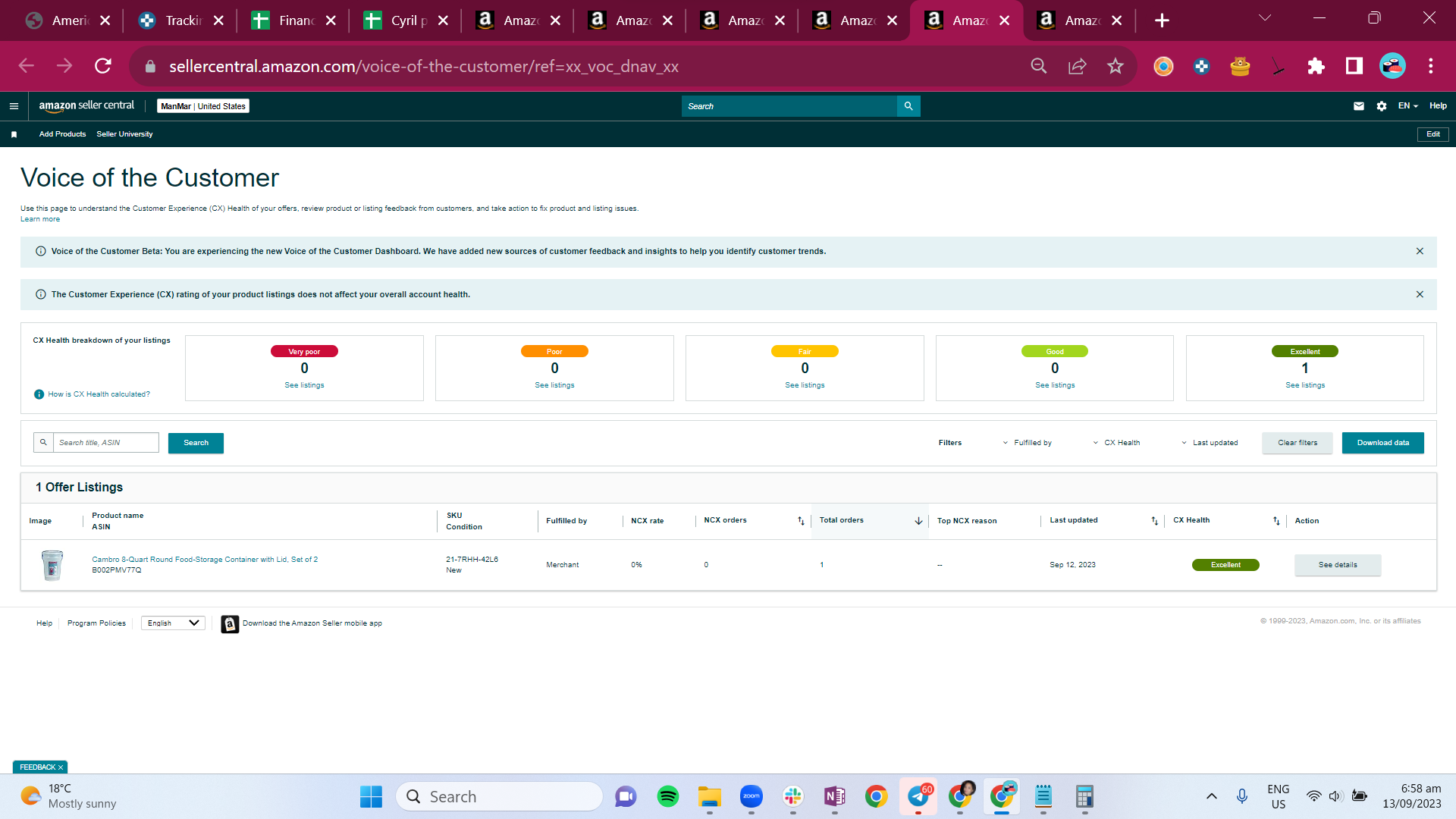Image resolution: width=1456 pixels, height=819 pixels.
Task: Open the EN language dropdown
Action: click(1407, 106)
